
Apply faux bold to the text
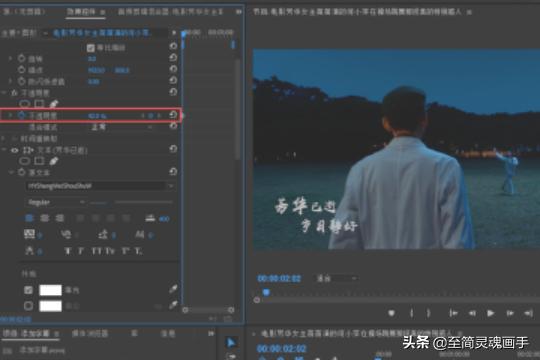pos(68,251)
